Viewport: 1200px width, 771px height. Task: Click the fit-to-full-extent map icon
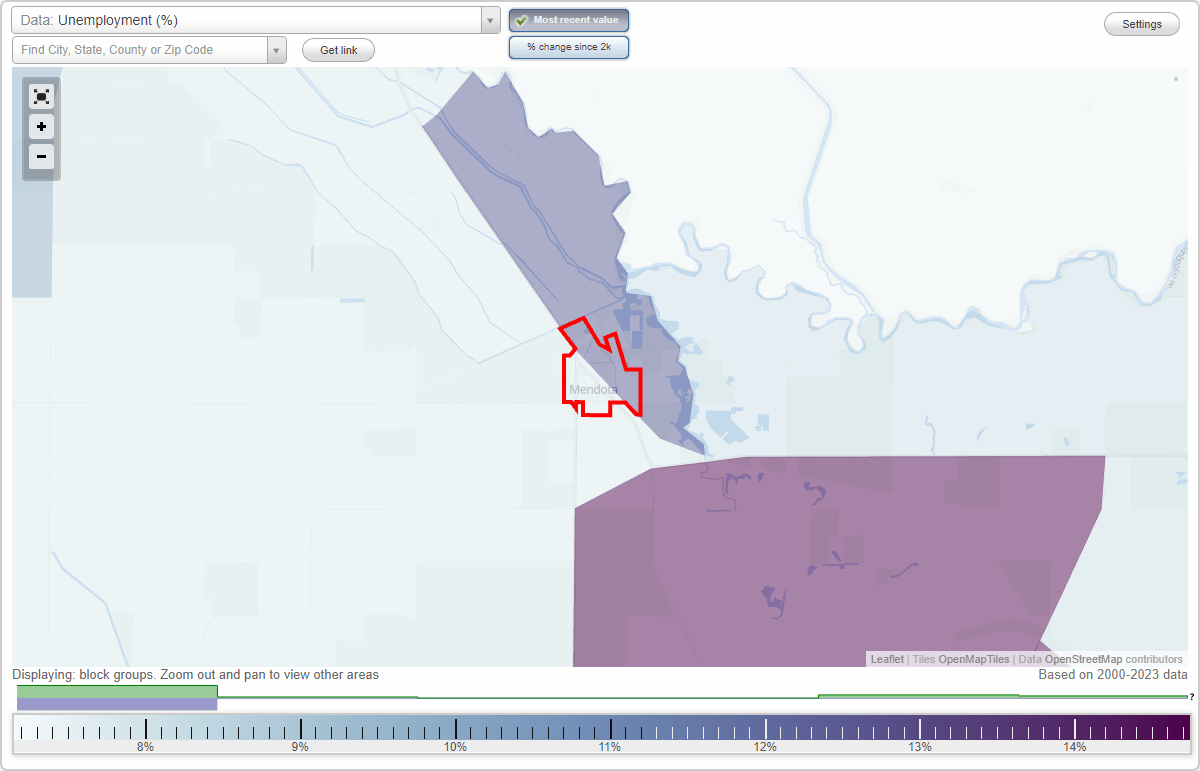41,96
